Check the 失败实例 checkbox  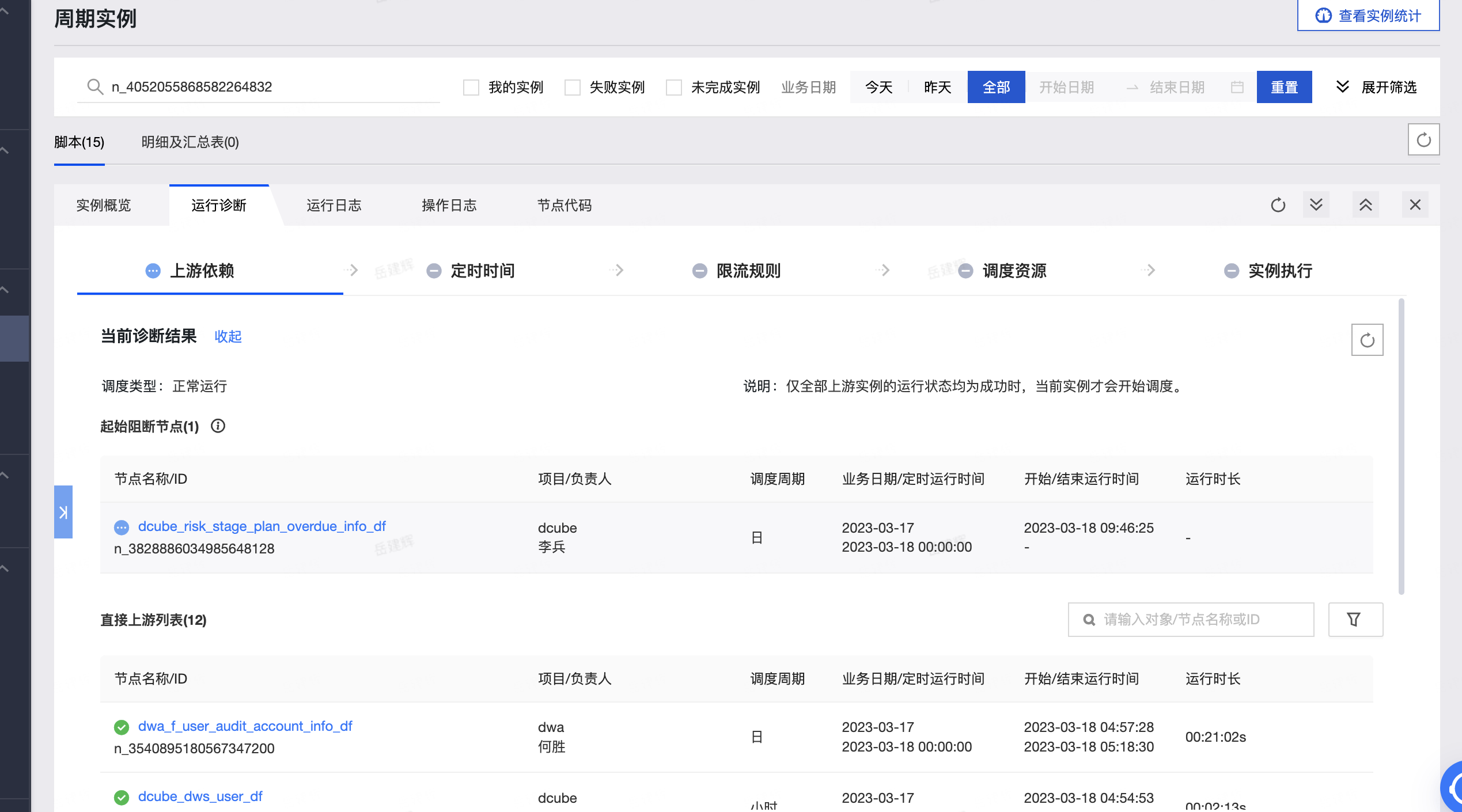point(573,88)
